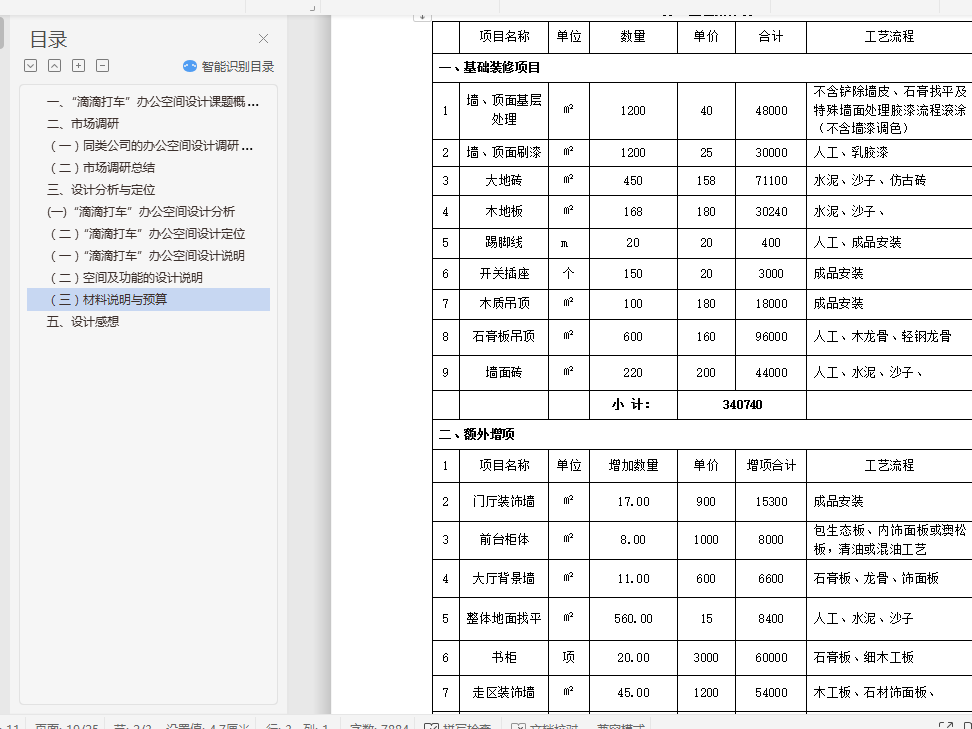972x729 pixels.
Task: Click cell 墙、顶面刷漆
Action: [x=504, y=152]
